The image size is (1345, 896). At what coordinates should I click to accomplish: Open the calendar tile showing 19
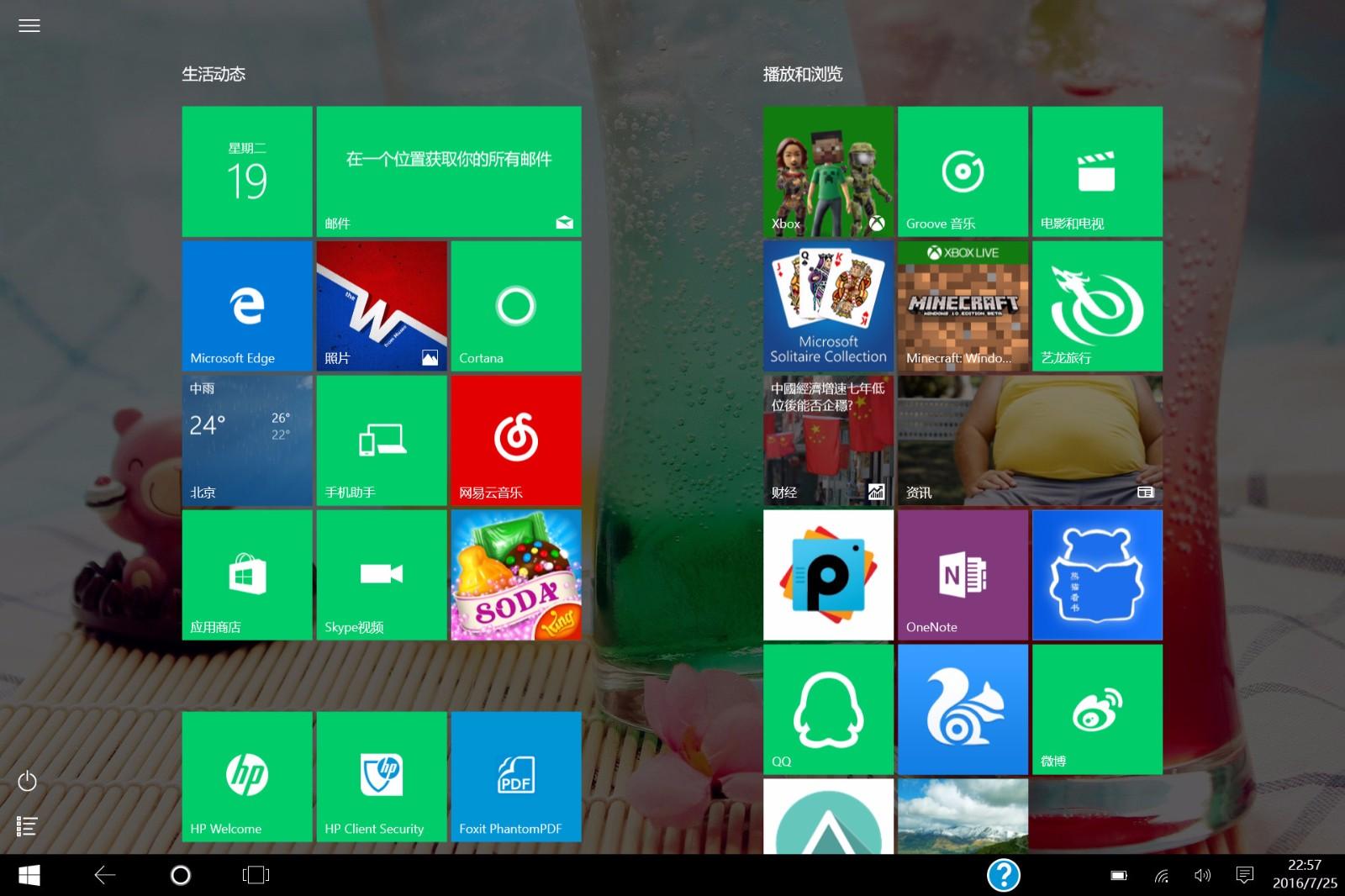247,171
